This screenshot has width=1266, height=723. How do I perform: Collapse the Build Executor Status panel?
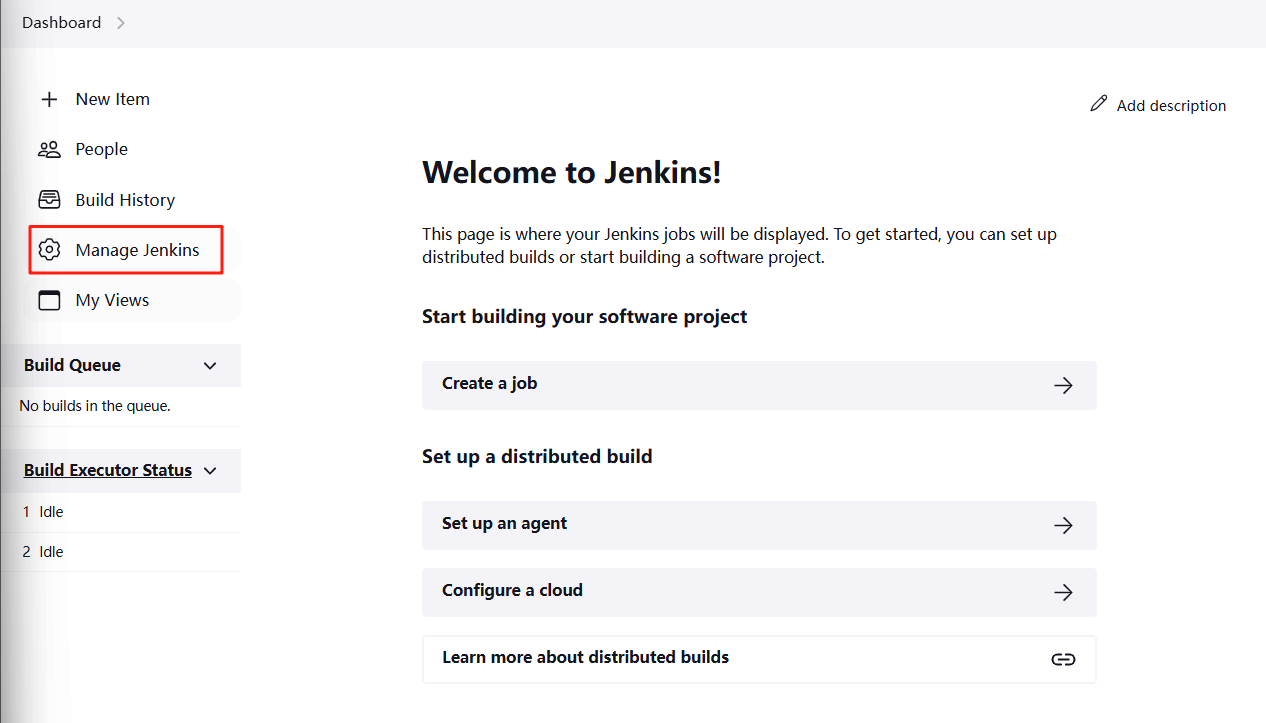(x=210, y=471)
